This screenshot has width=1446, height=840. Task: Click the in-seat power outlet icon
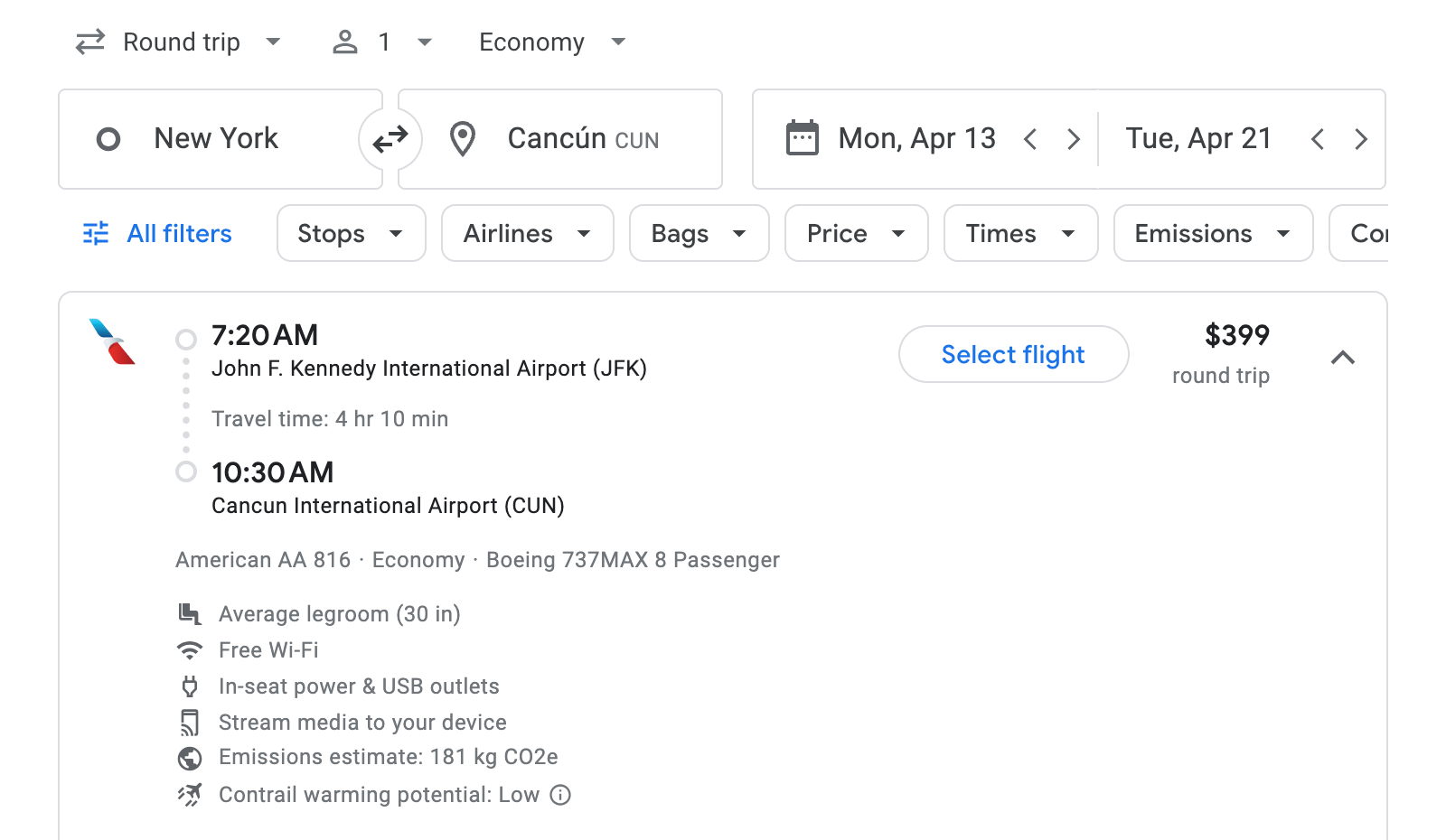pyautogui.click(x=190, y=686)
